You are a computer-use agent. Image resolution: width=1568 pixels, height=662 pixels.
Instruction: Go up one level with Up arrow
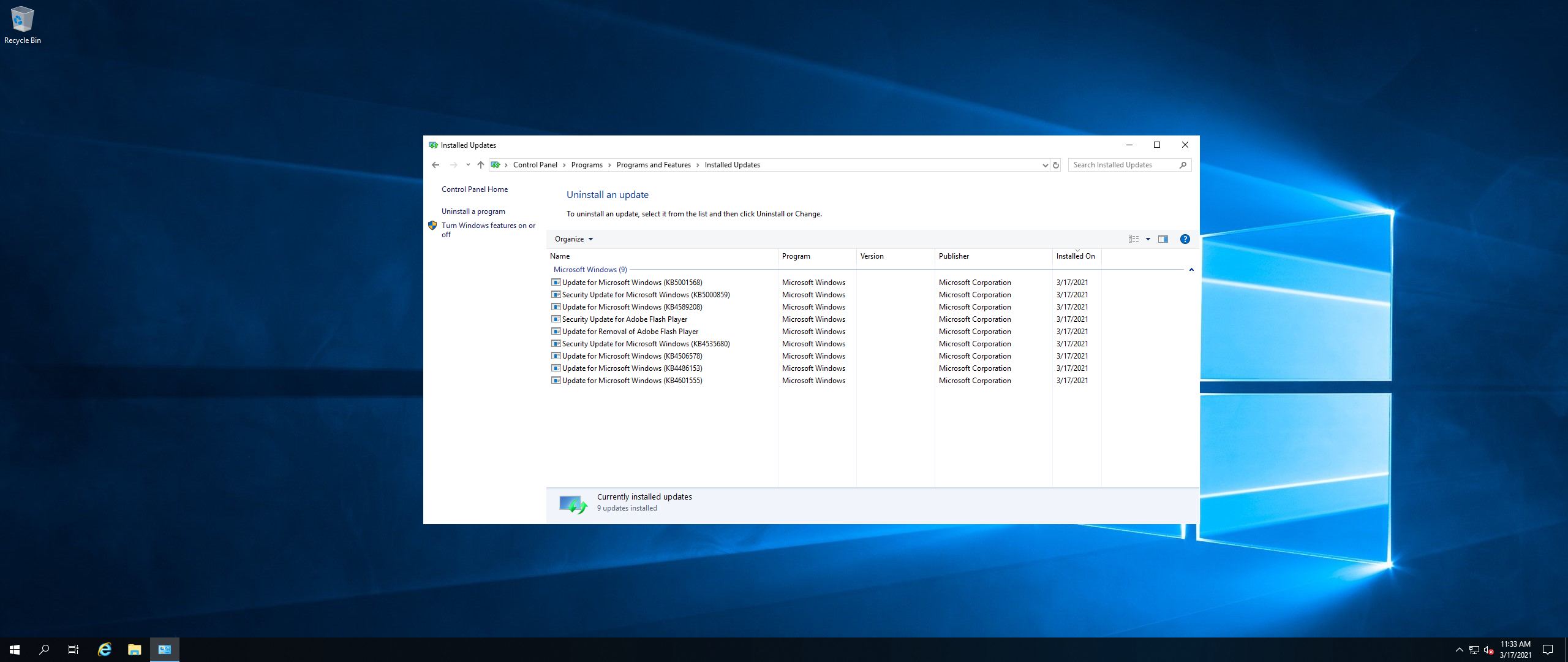tap(481, 165)
